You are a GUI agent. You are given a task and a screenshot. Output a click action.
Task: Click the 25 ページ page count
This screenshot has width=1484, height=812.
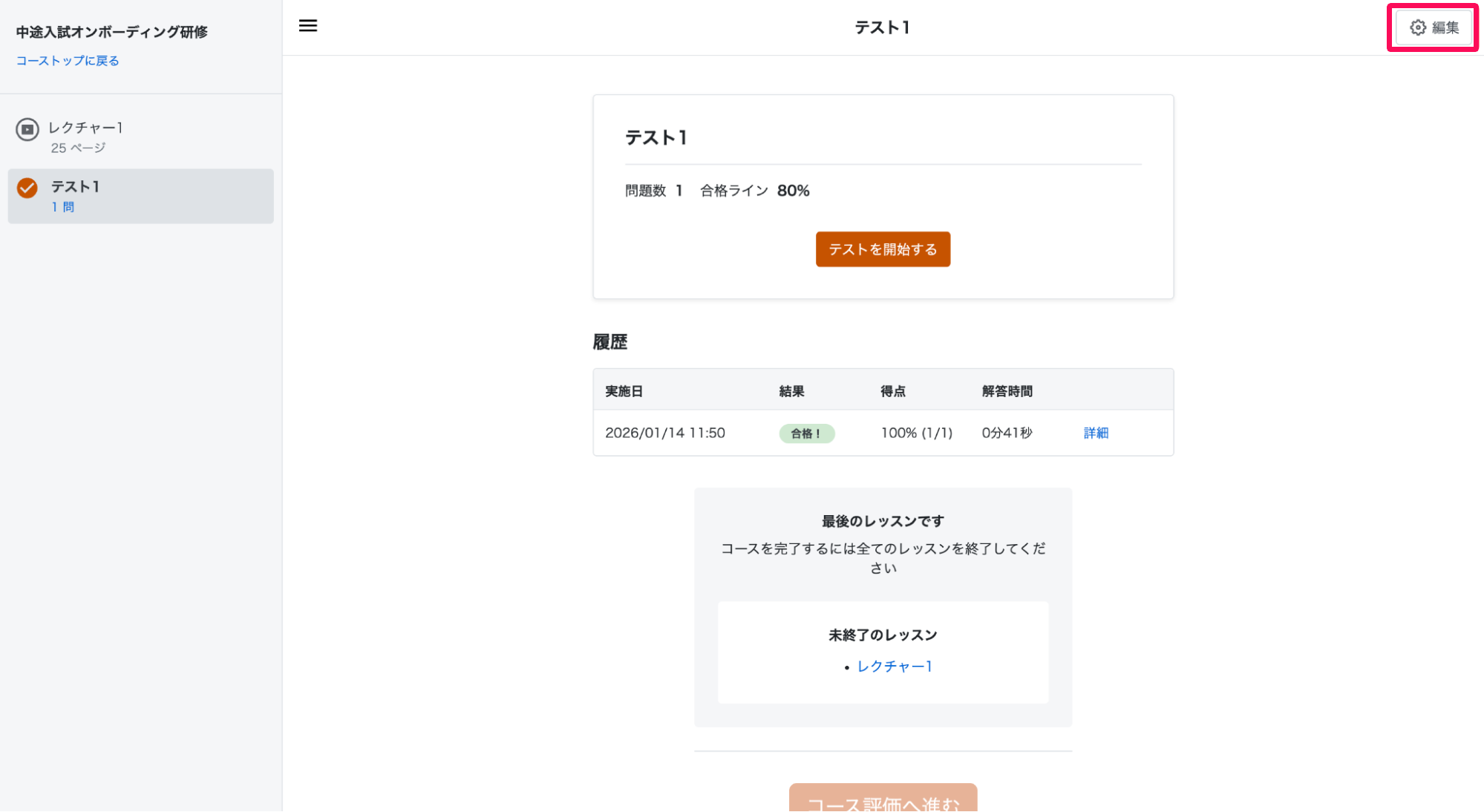click(78, 148)
